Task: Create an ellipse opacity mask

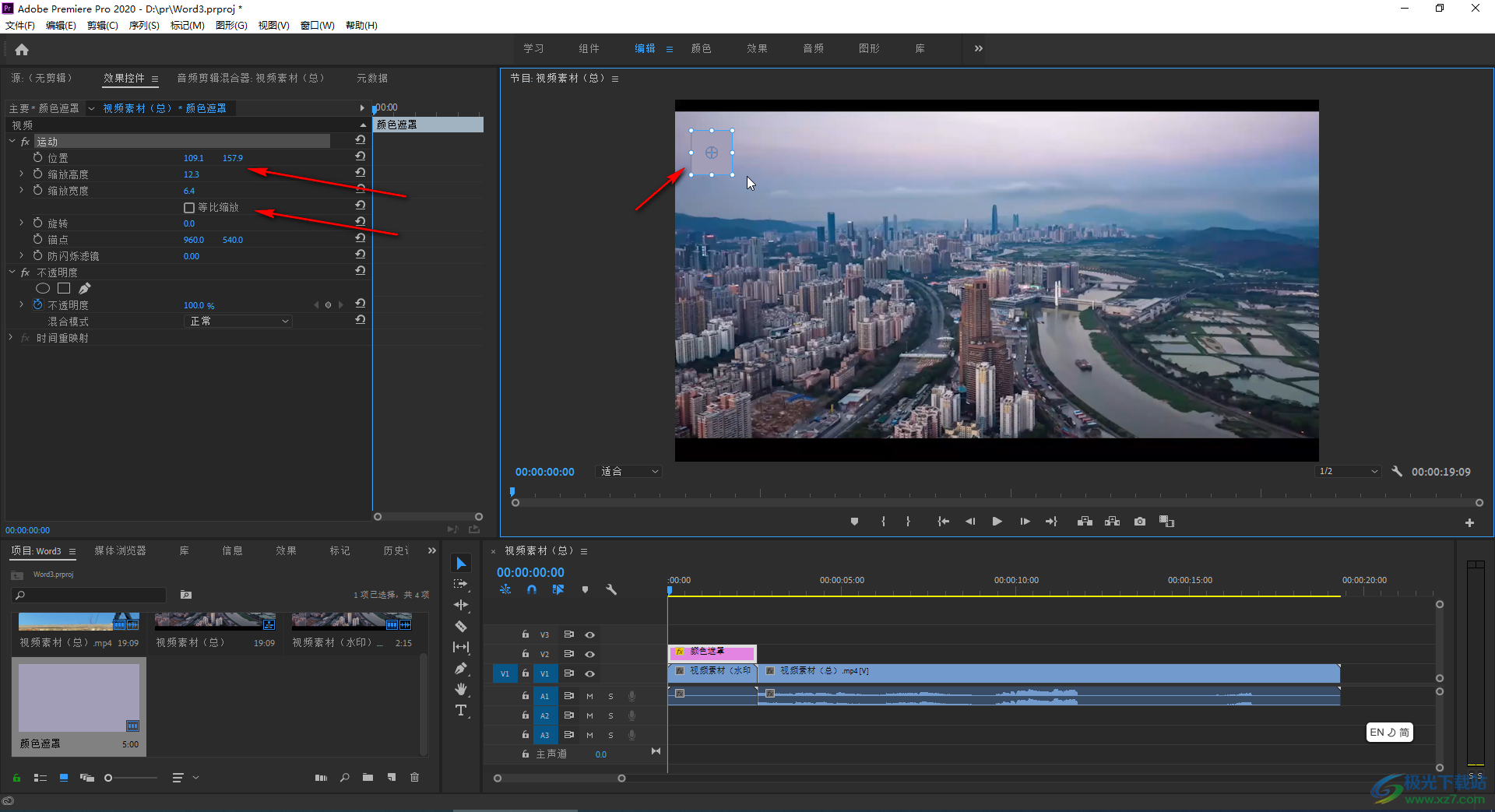Action: [43, 289]
